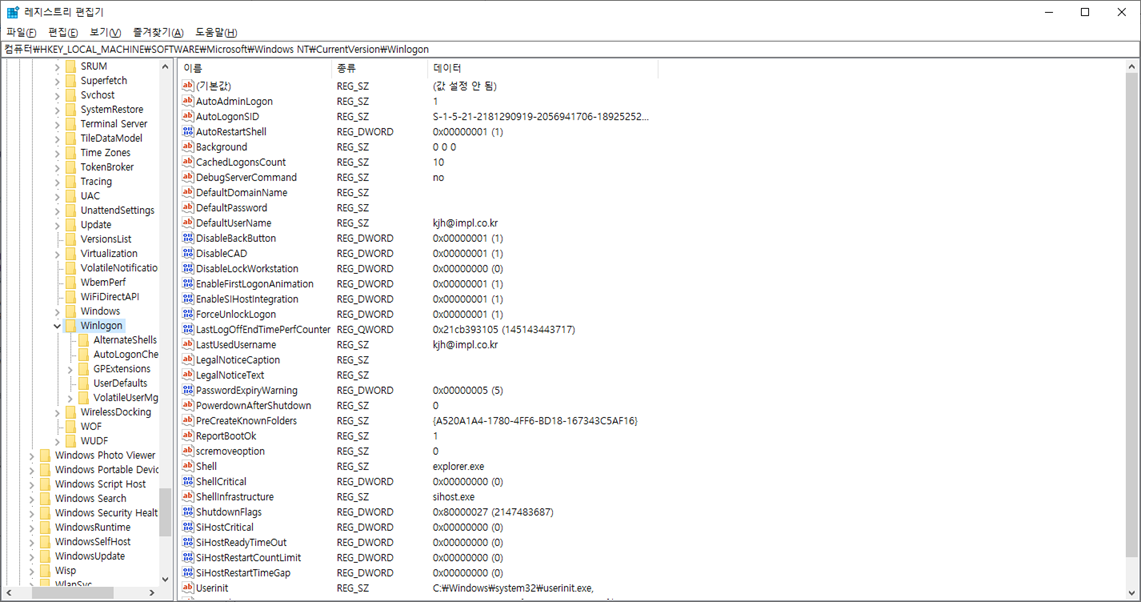Click the ForceUnlockLogon DWORD value icon
The width and height of the screenshot is (1141, 602).
(188, 314)
